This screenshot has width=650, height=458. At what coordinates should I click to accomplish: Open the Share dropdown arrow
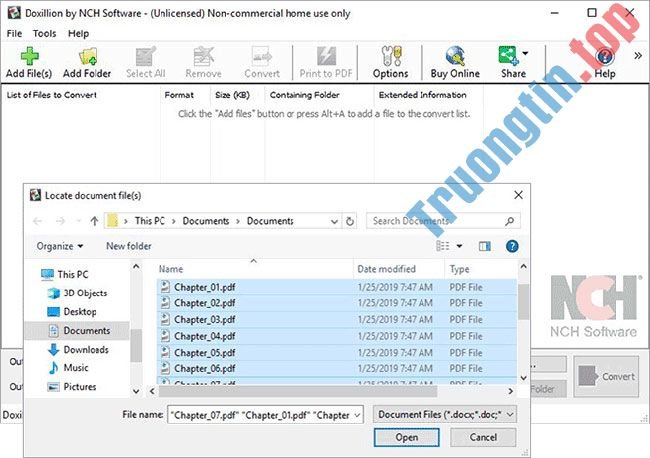[x=525, y=53]
